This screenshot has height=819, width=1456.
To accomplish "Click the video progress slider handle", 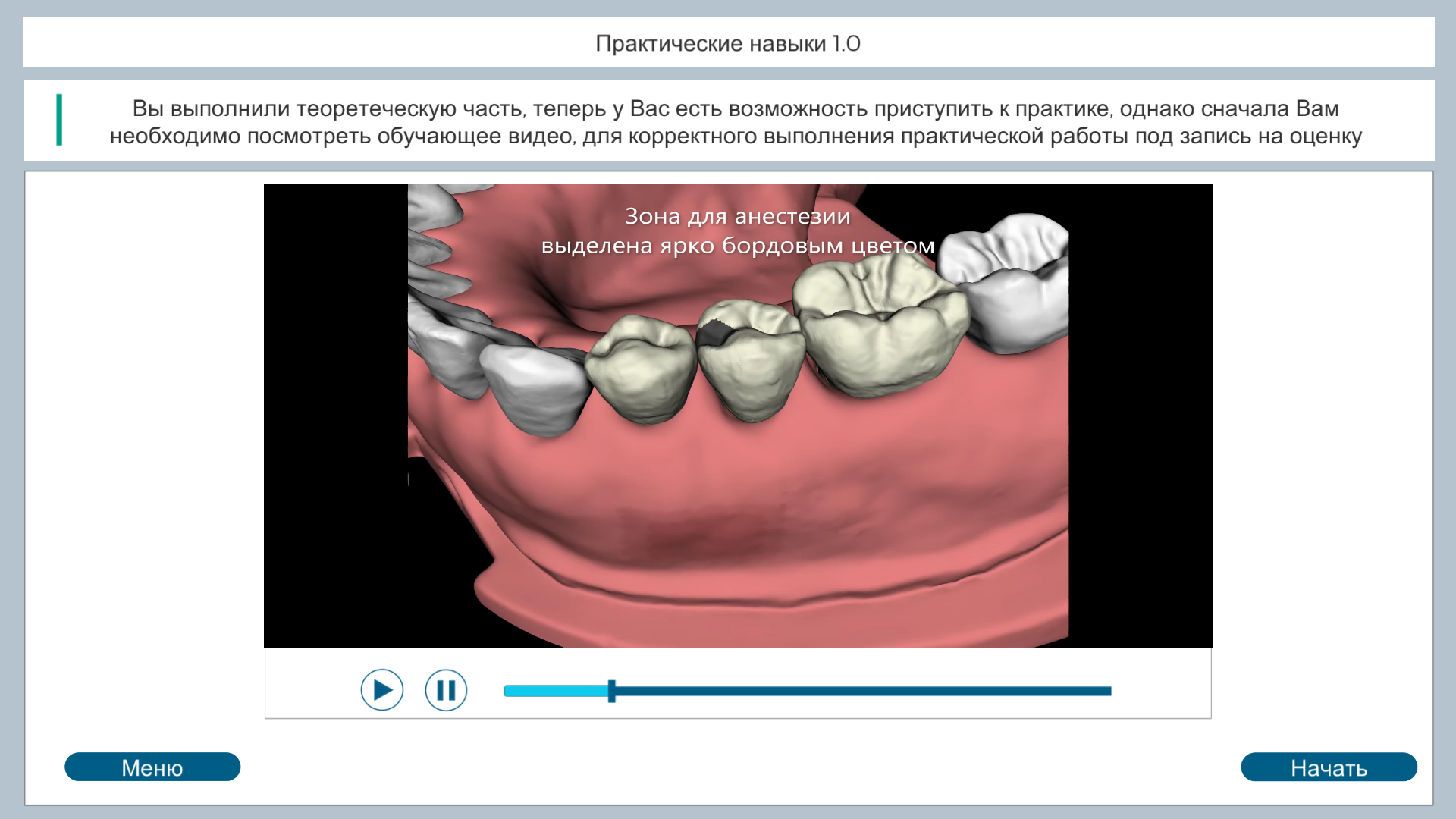I will pyautogui.click(x=611, y=691).
